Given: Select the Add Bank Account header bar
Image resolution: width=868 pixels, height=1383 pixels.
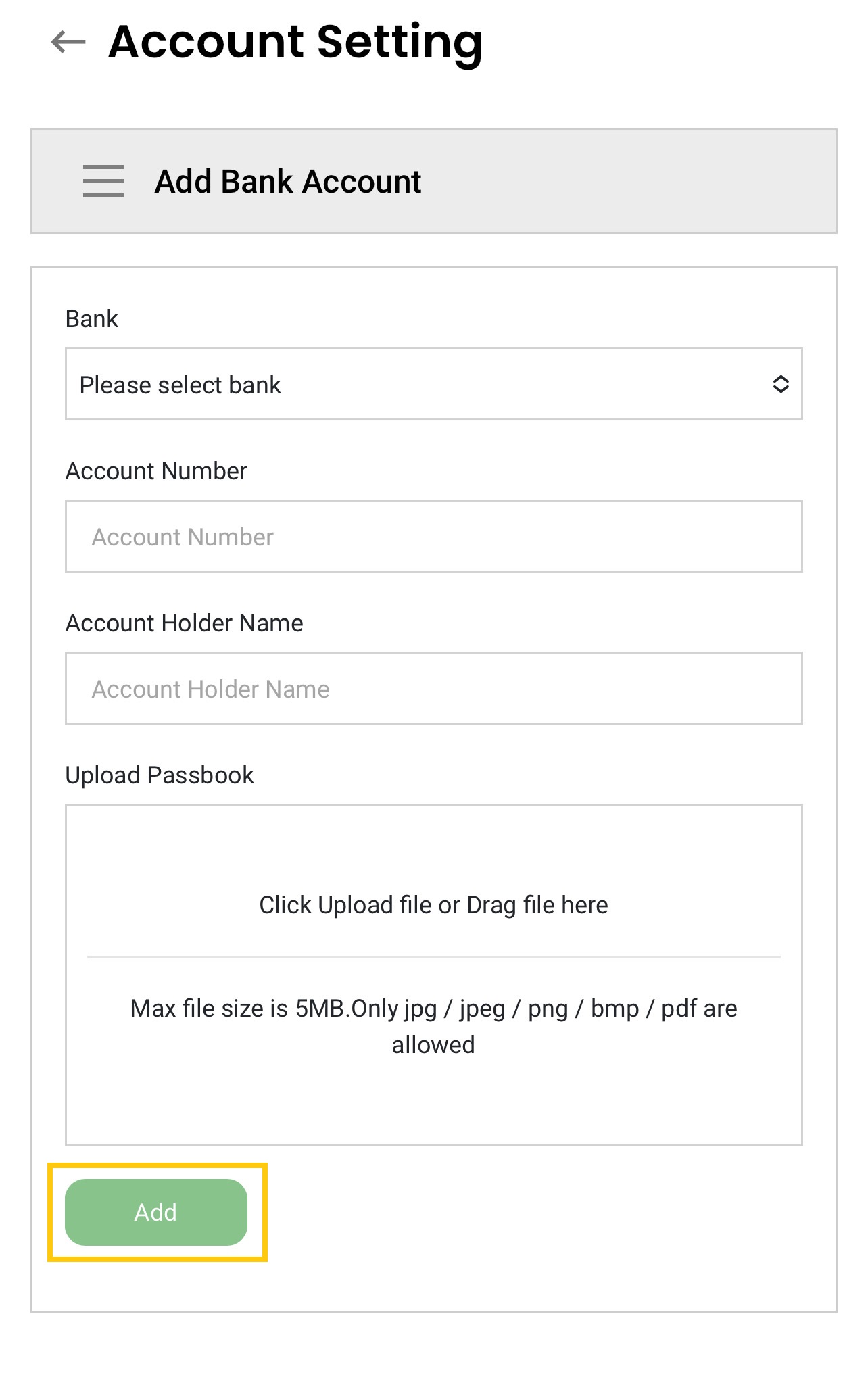Looking at the screenshot, I should (x=434, y=180).
